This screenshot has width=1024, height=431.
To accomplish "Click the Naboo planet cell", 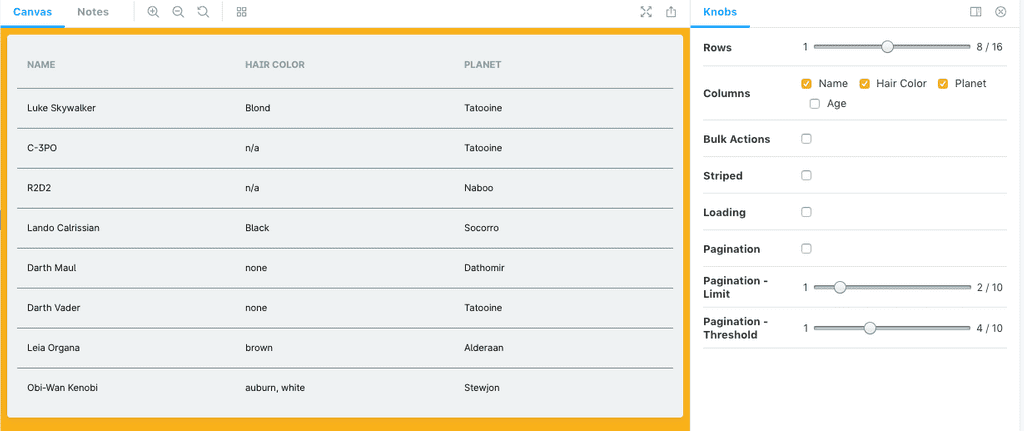I will click(x=479, y=188).
